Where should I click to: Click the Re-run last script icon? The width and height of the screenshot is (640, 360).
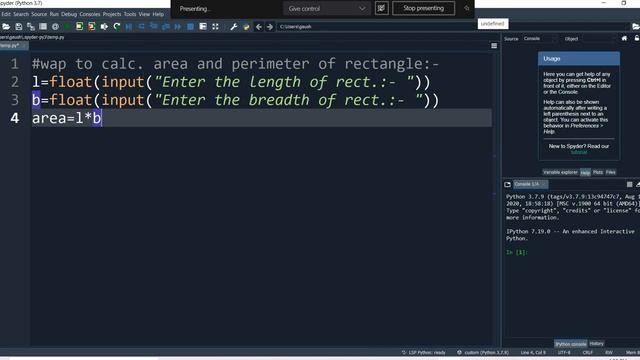(x=117, y=27)
